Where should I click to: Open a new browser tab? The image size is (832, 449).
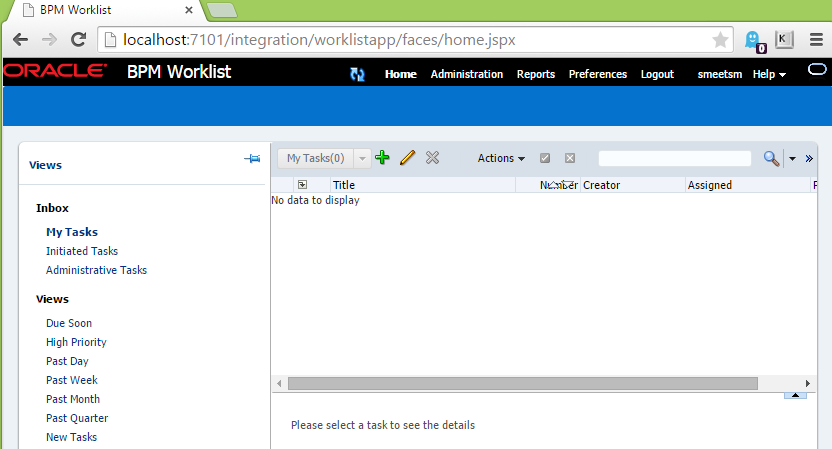(x=222, y=10)
